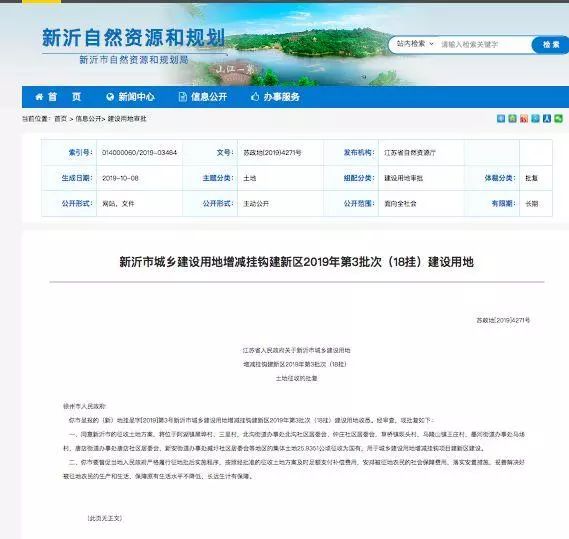The width and height of the screenshot is (569, 539).
Task: Click the 索引号 label
Action: (x=81, y=152)
